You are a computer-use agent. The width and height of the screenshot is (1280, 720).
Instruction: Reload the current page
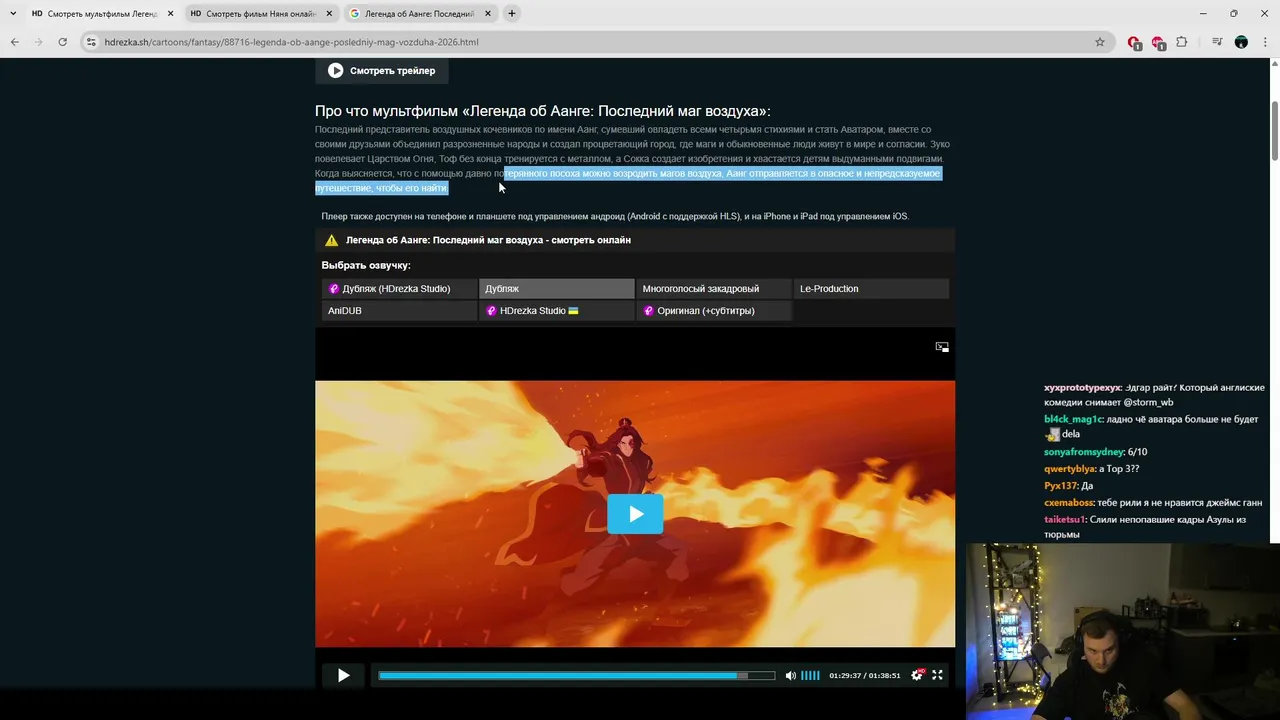pos(63,42)
